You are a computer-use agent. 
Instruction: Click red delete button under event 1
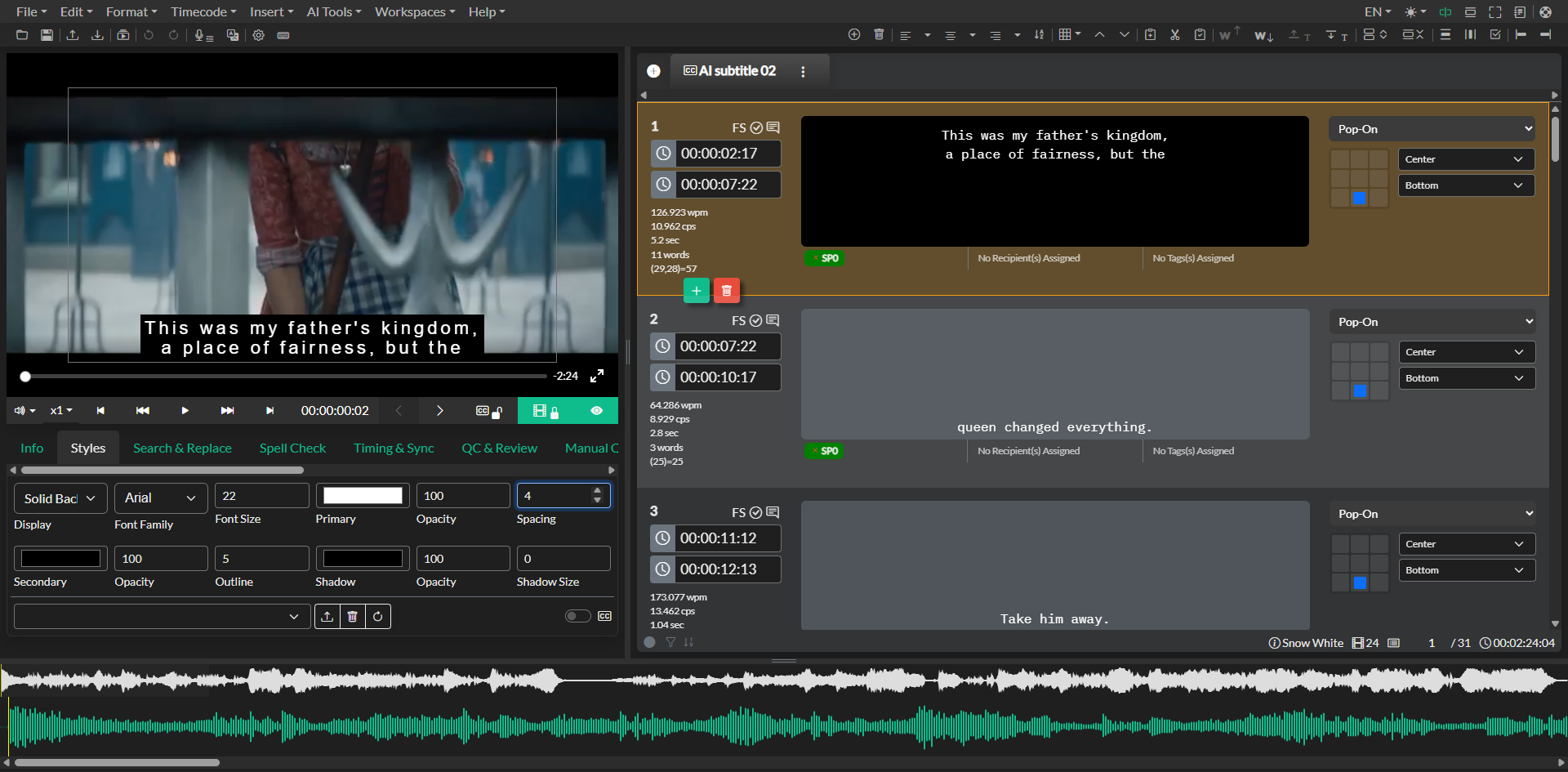(x=726, y=291)
